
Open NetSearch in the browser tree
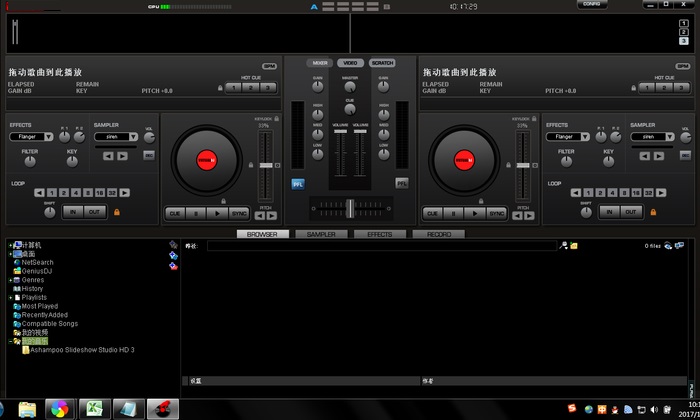tap(38, 262)
